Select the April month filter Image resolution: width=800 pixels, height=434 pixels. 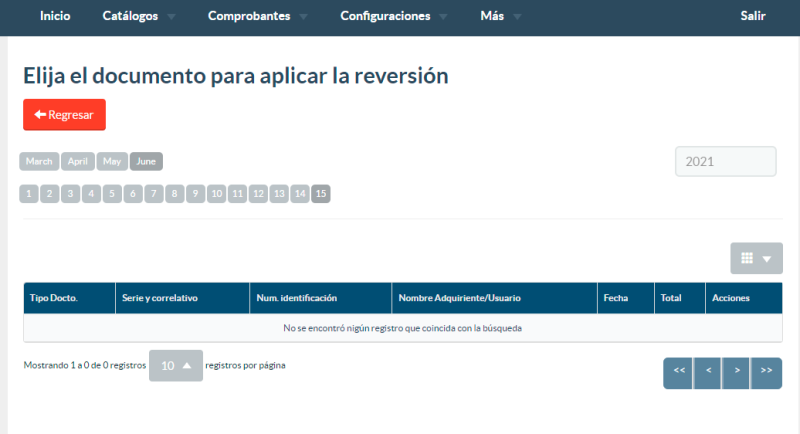coord(78,161)
